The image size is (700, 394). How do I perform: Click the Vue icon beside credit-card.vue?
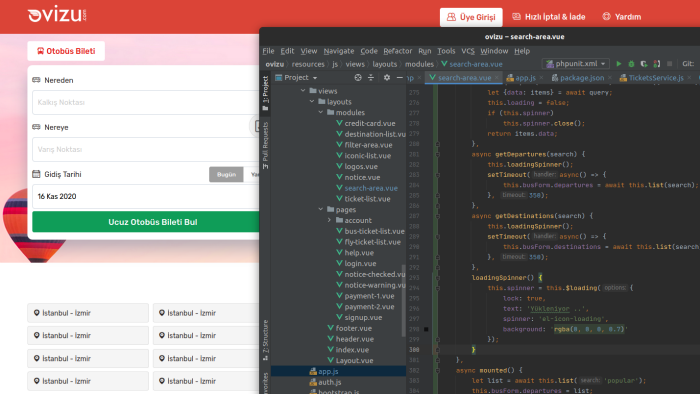[339, 123]
